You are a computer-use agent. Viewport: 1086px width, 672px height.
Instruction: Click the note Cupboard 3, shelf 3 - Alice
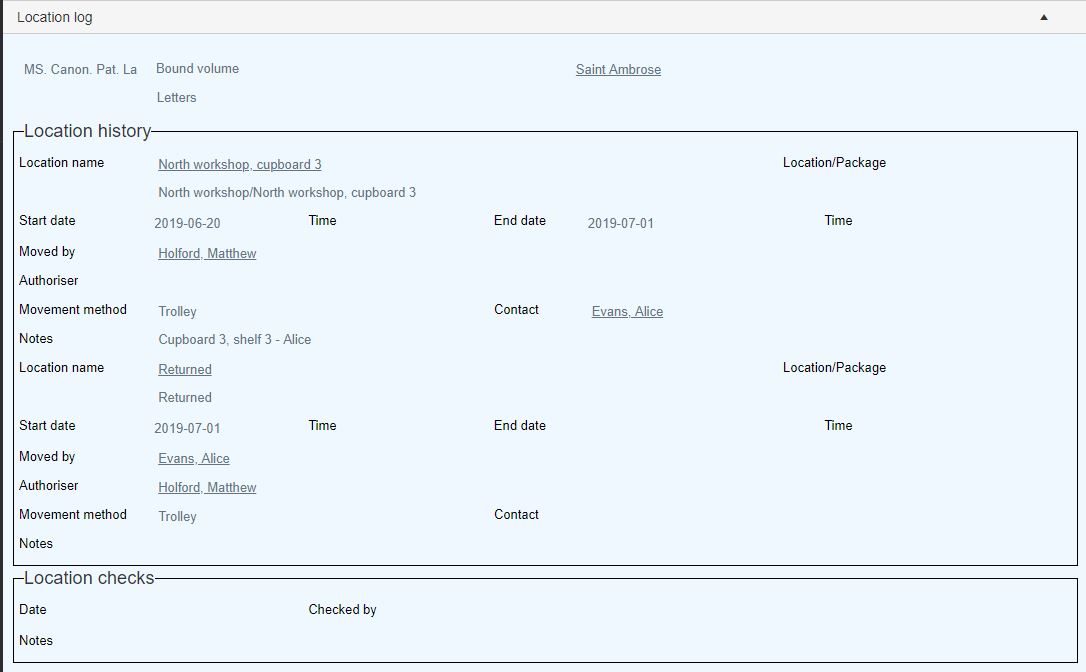click(x=234, y=340)
